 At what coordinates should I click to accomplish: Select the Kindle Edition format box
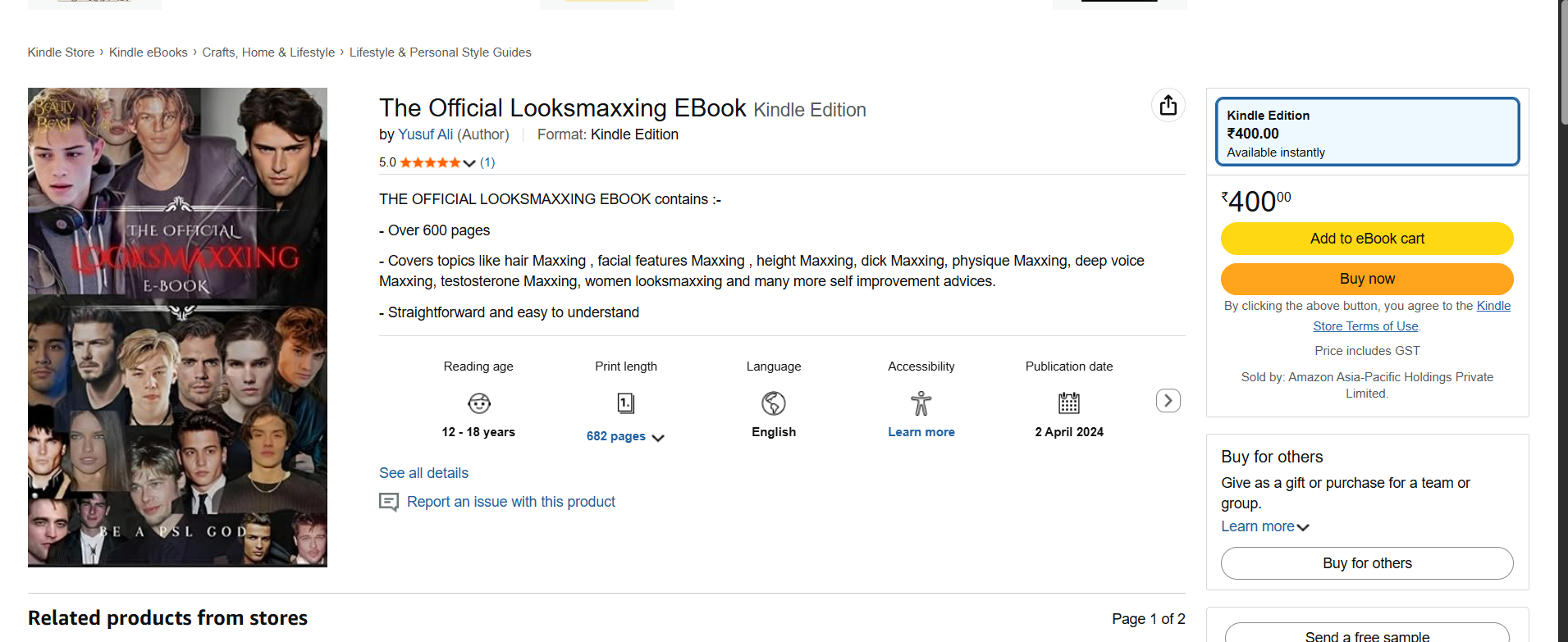pos(1367,132)
